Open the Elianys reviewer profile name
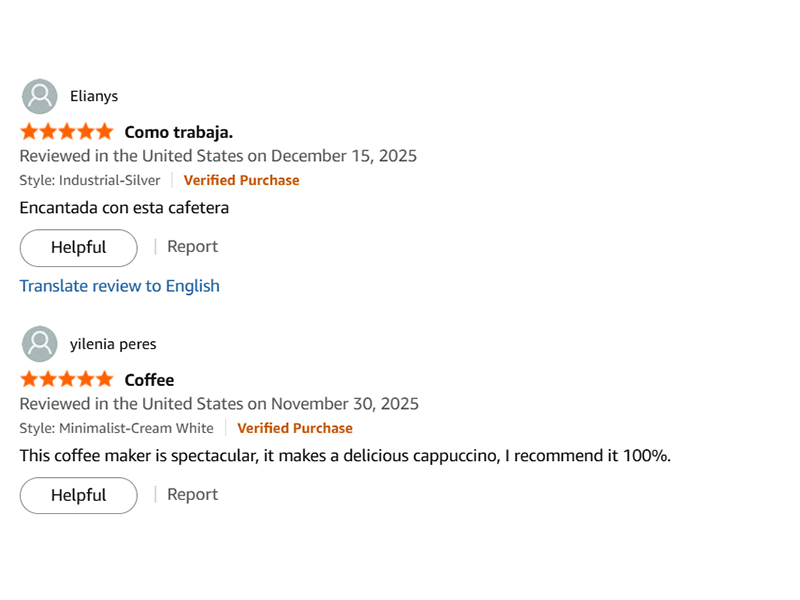 [x=94, y=97]
